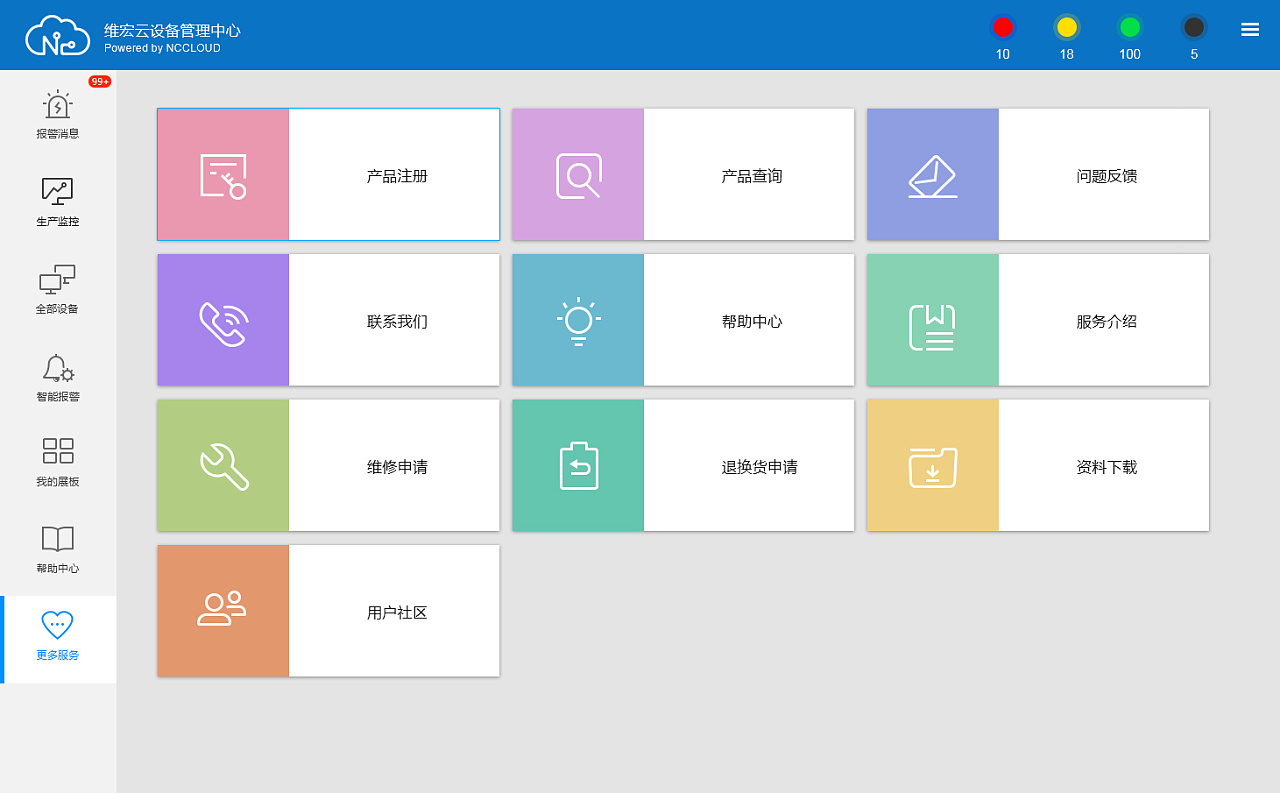Click the 维修申请 wrench icon tile
This screenshot has width=1280, height=793.
tap(223, 466)
